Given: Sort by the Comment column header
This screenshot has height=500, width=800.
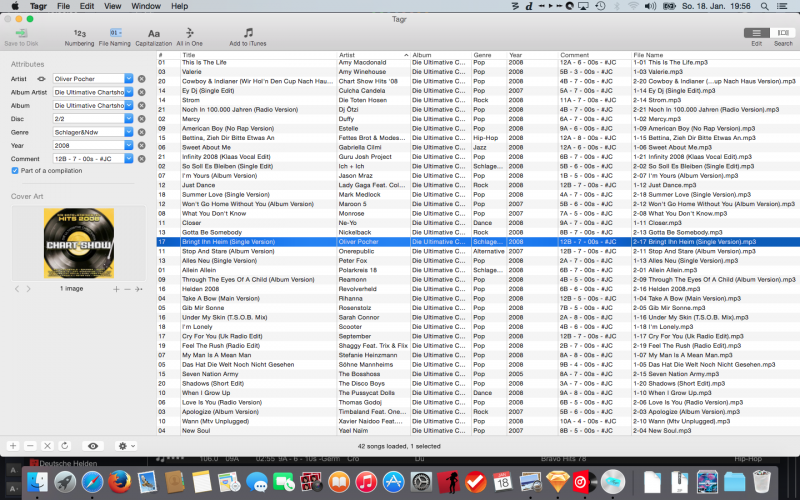Looking at the screenshot, I should 594,55.
